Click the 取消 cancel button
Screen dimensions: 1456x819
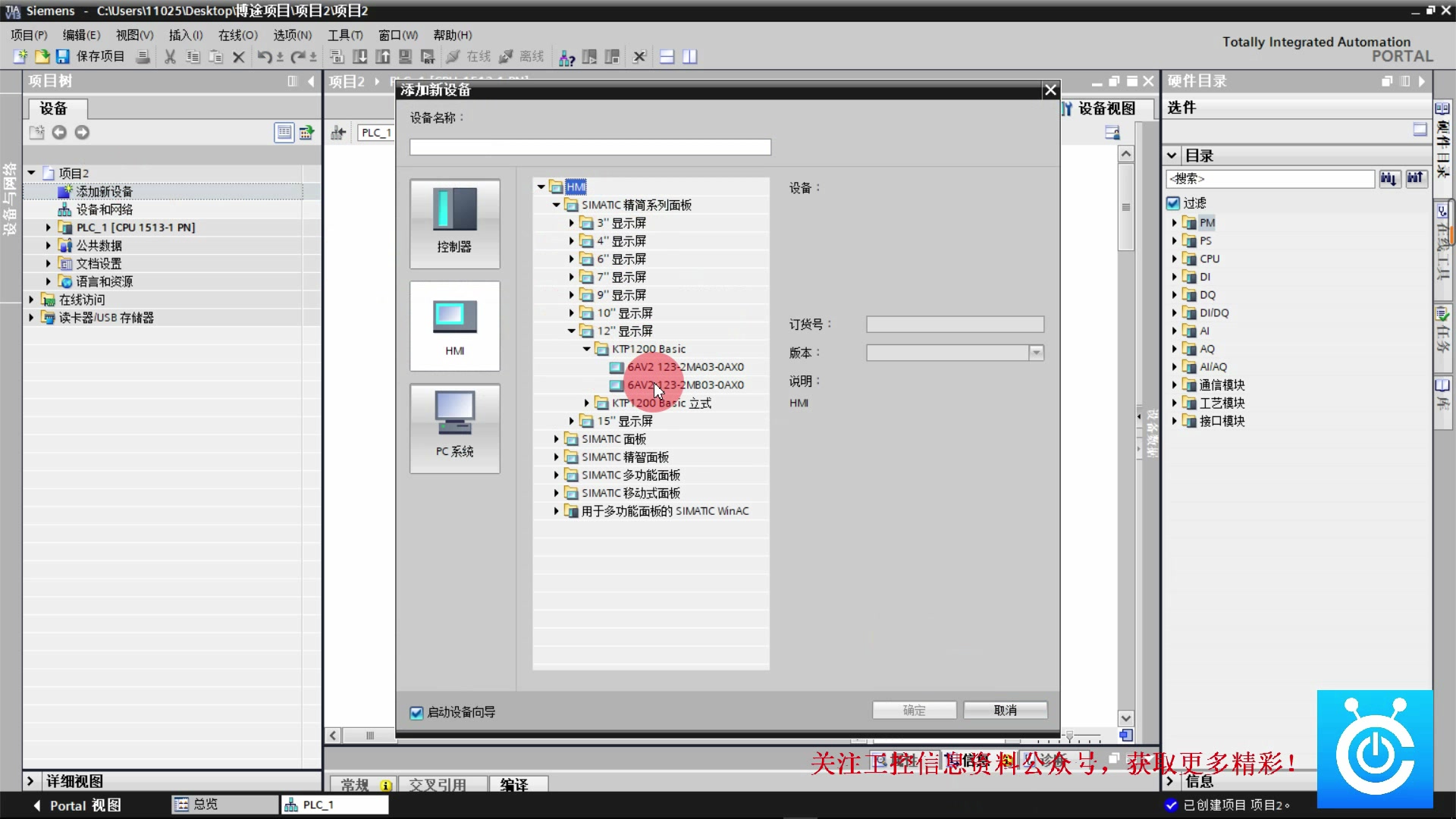[1006, 711]
